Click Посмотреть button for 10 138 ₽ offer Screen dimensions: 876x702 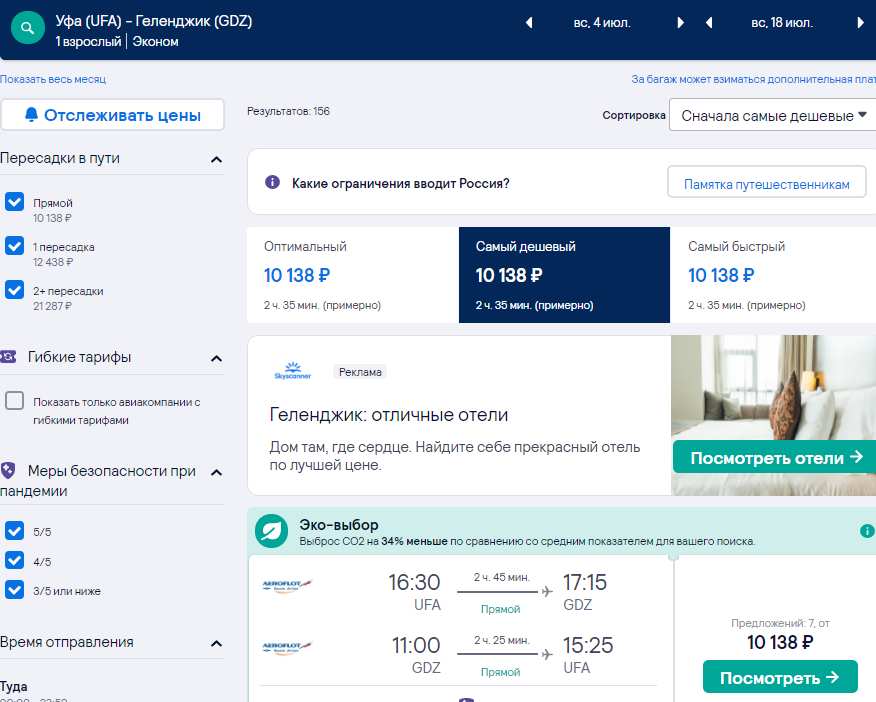click(780, 677)
